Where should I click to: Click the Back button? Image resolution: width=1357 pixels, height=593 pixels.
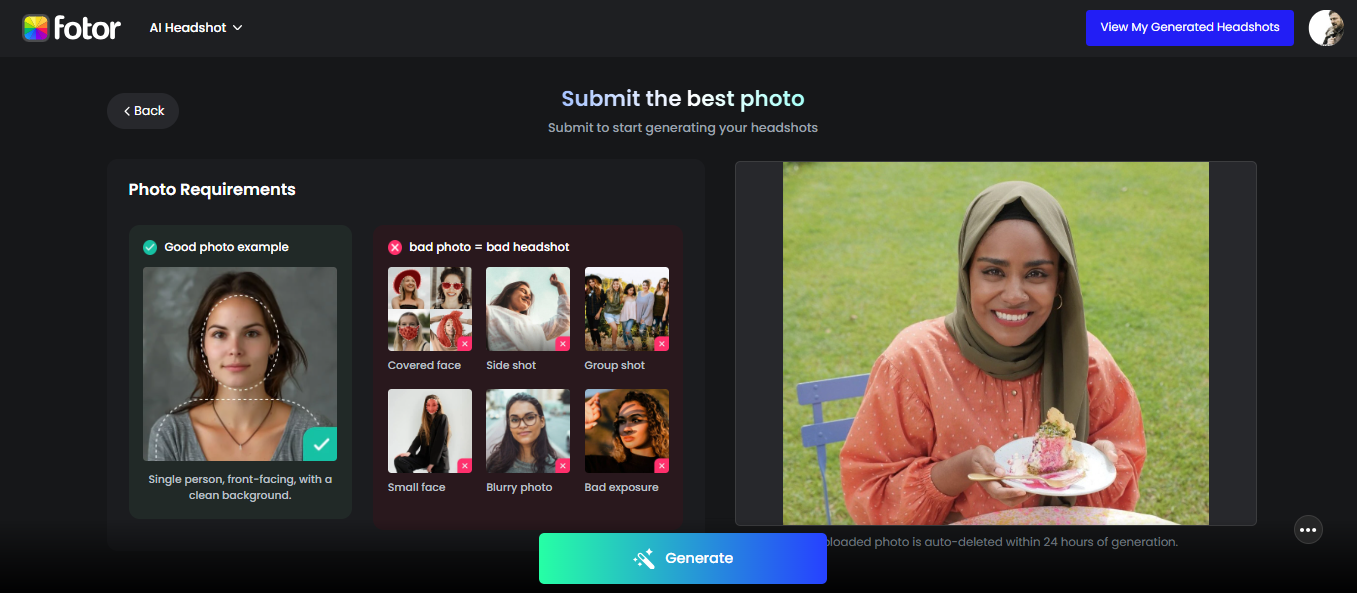click(x=143, y=110)
